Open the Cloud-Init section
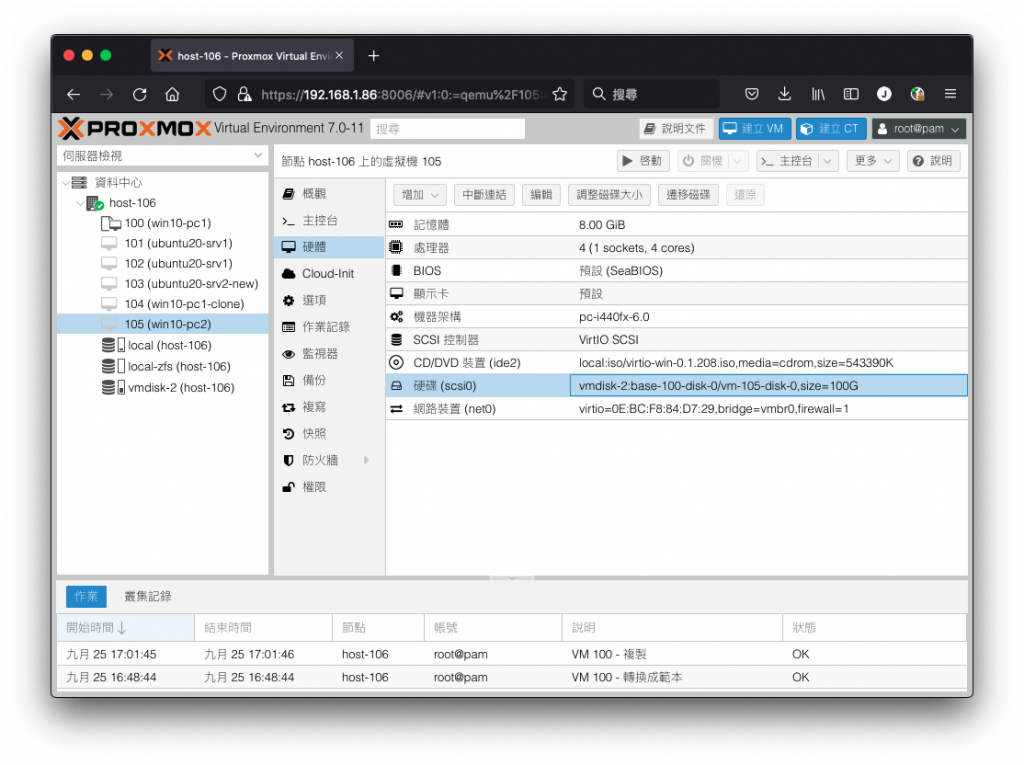 [329, 273]
